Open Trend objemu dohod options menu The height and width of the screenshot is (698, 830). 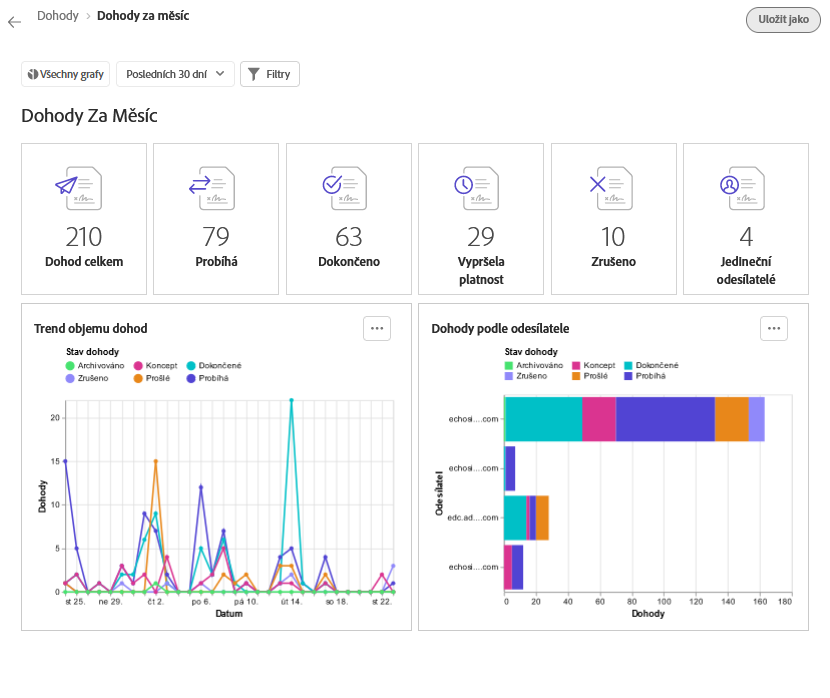pos(377,328)
